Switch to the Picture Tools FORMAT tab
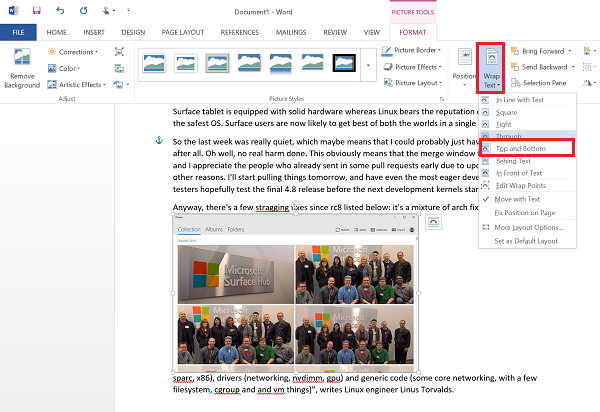This screenshot has height=412, width=600. tap(412, 33)
